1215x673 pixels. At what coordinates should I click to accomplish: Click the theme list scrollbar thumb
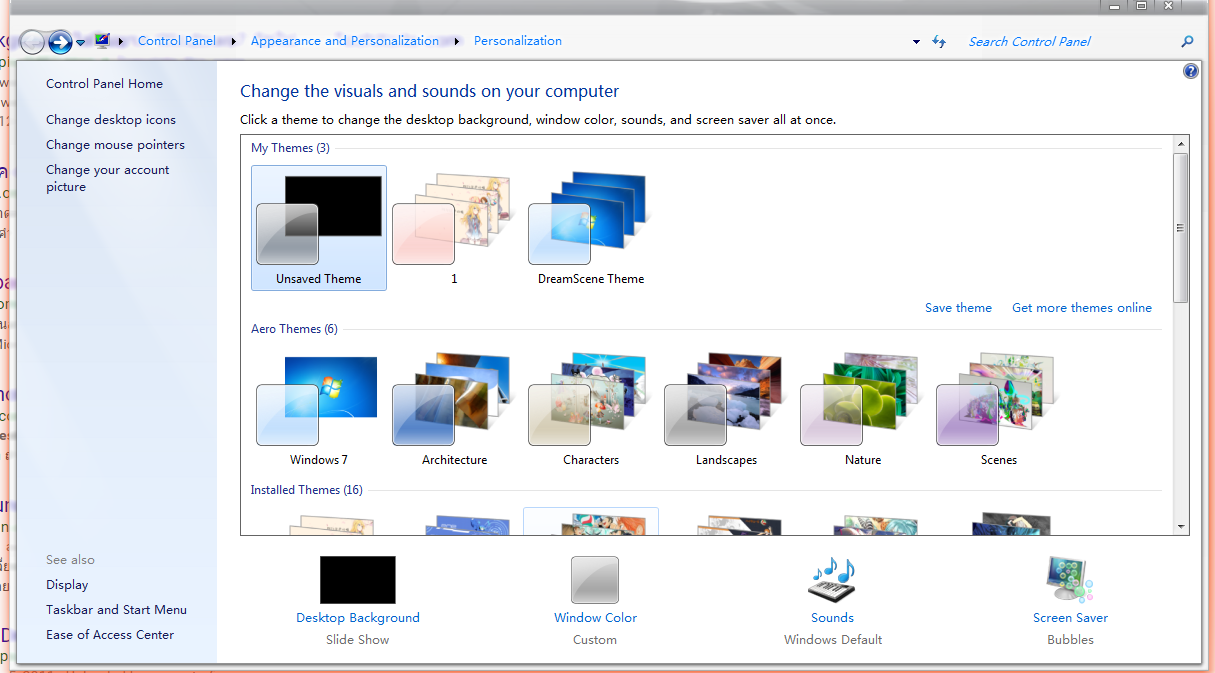(x=1181, y=228)
